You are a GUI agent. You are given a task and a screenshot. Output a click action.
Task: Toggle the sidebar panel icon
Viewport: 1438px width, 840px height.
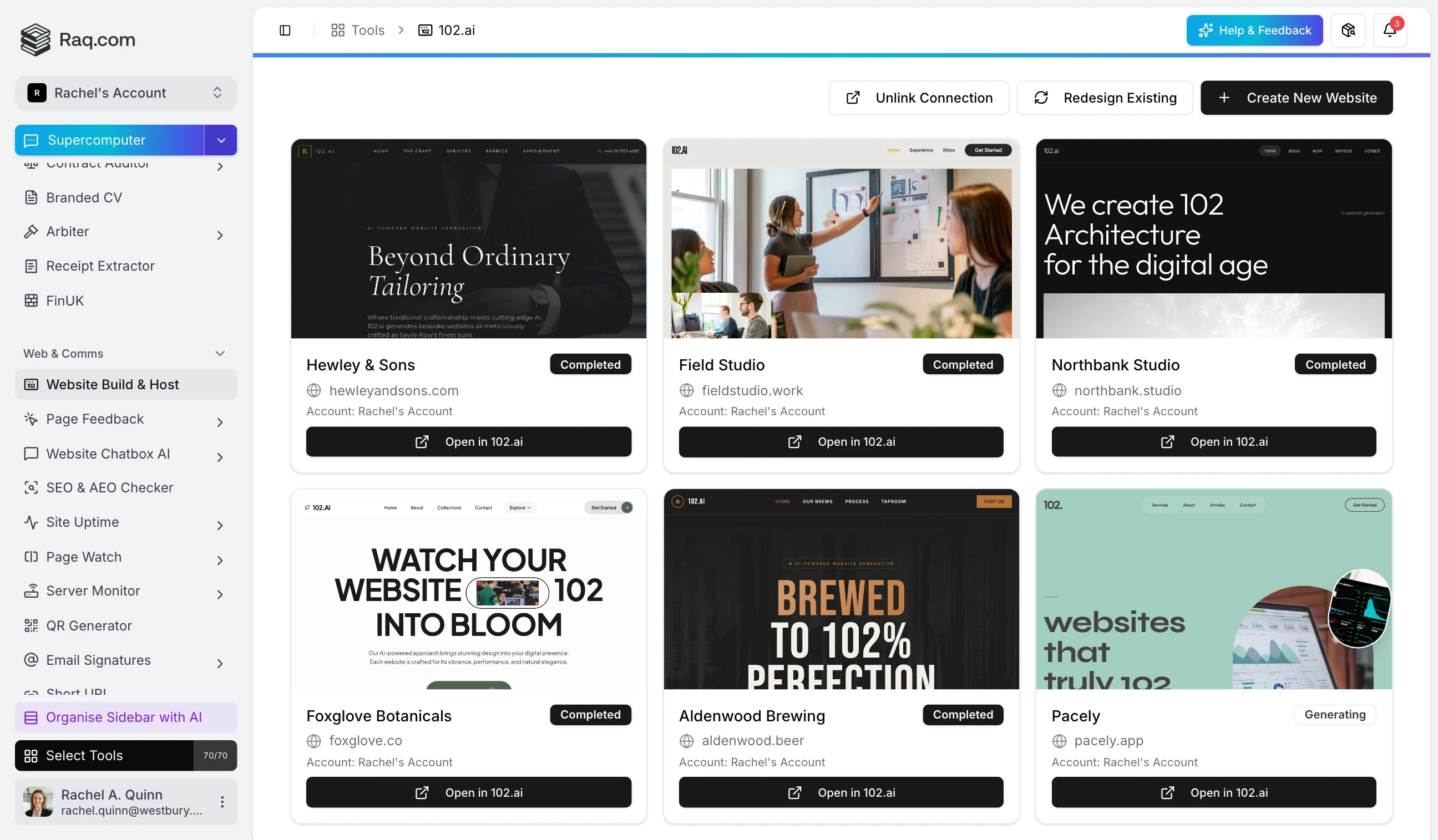point(285,30)
